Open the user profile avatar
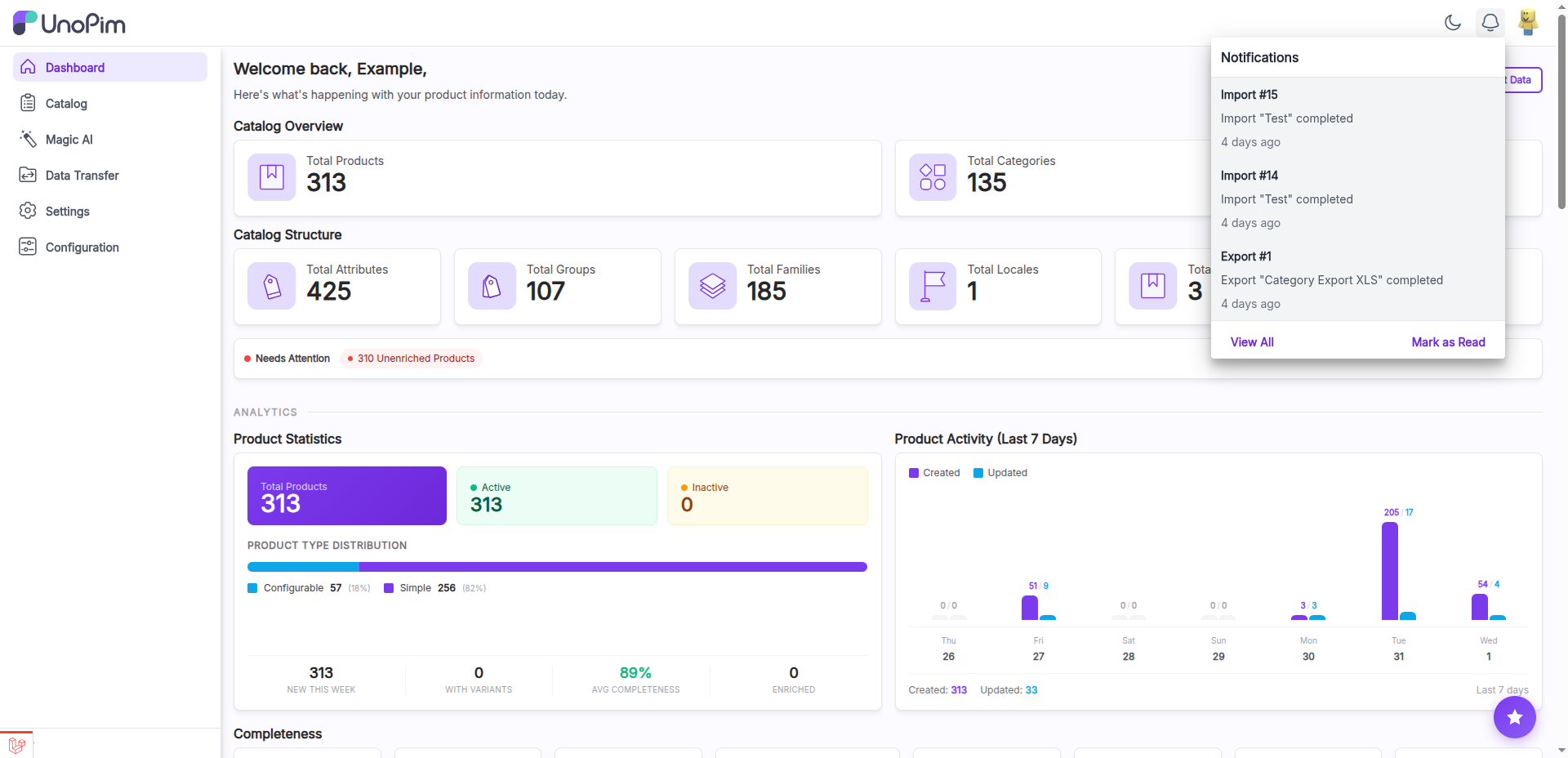Image resolution: width=1568 pixels, height=758 pixels. click(1527, 22)
